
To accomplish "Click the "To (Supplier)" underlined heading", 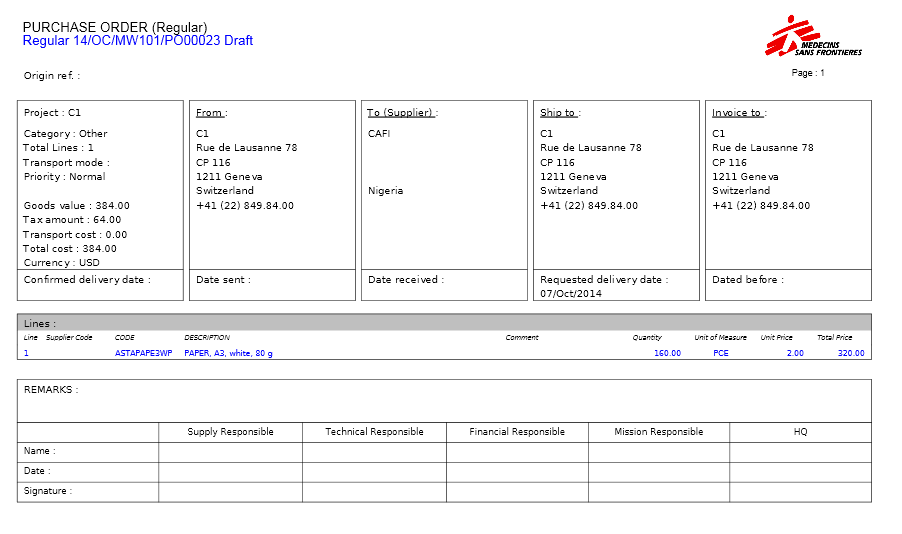I will (x=402, y=113).
